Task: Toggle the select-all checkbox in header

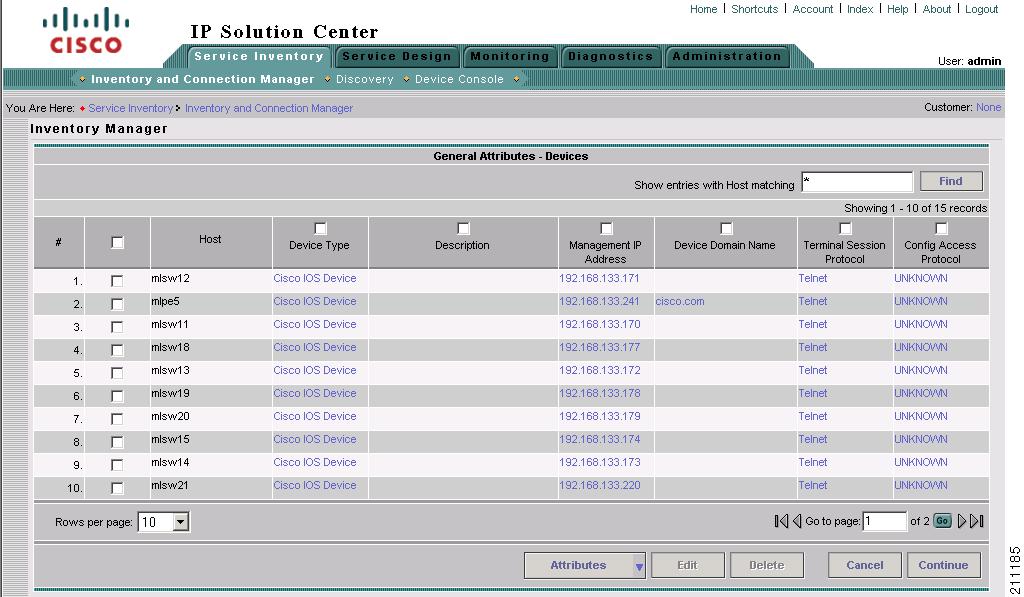Action: tap(118, 242)
